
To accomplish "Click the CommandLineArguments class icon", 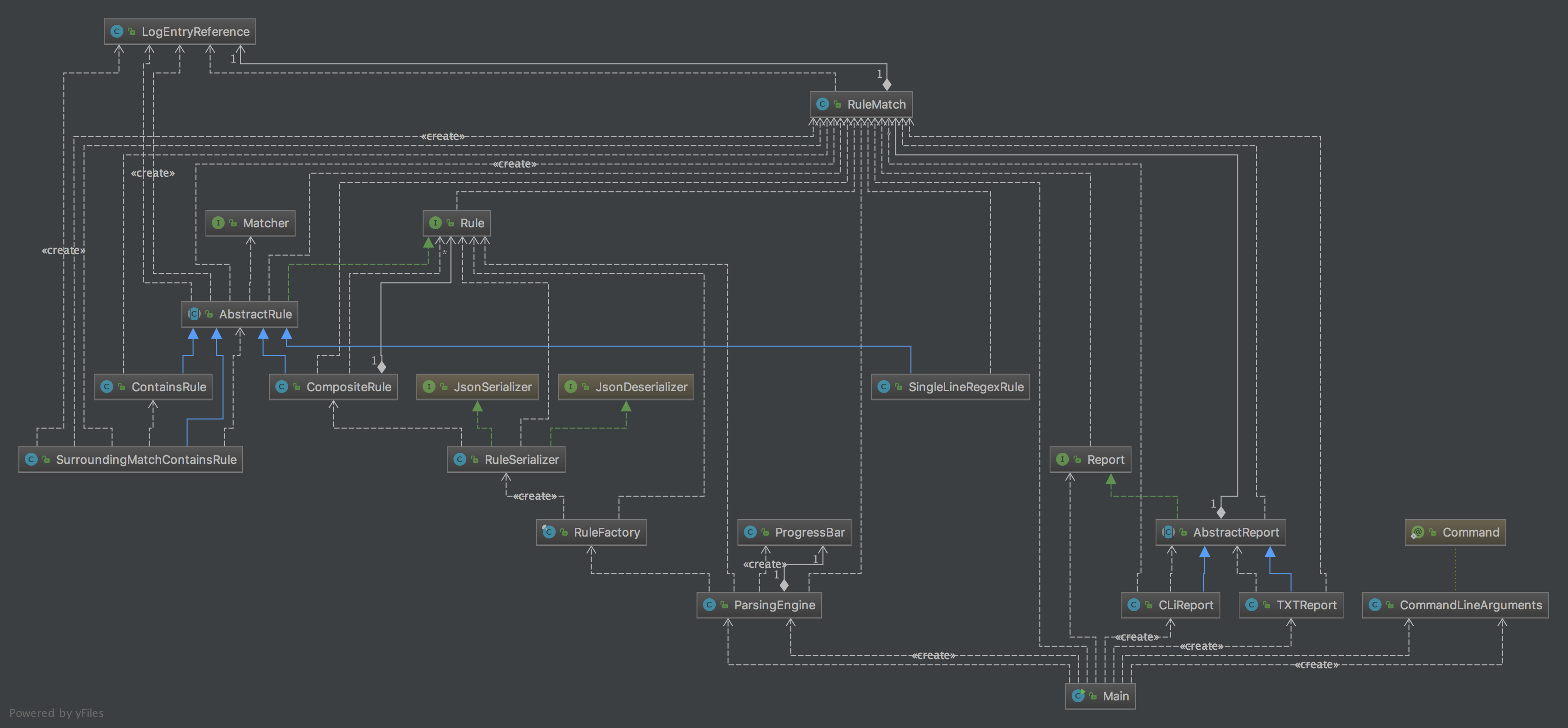I will (x=1375, y=605).
